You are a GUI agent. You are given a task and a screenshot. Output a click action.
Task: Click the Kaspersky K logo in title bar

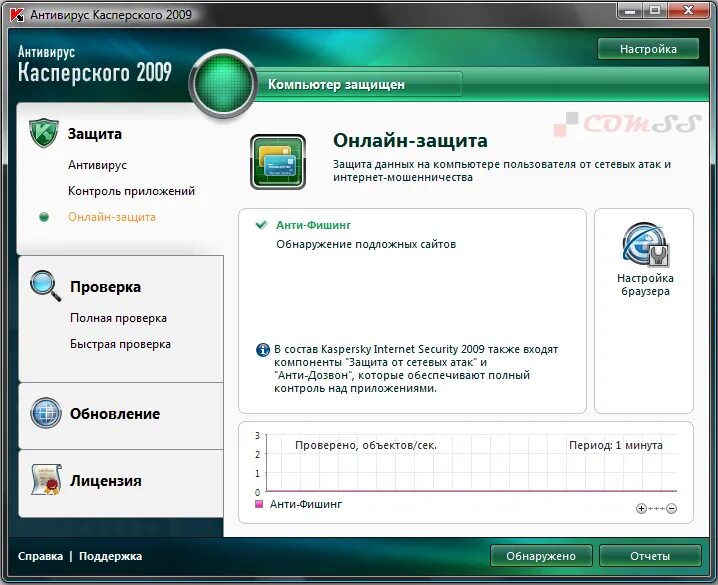17,15
